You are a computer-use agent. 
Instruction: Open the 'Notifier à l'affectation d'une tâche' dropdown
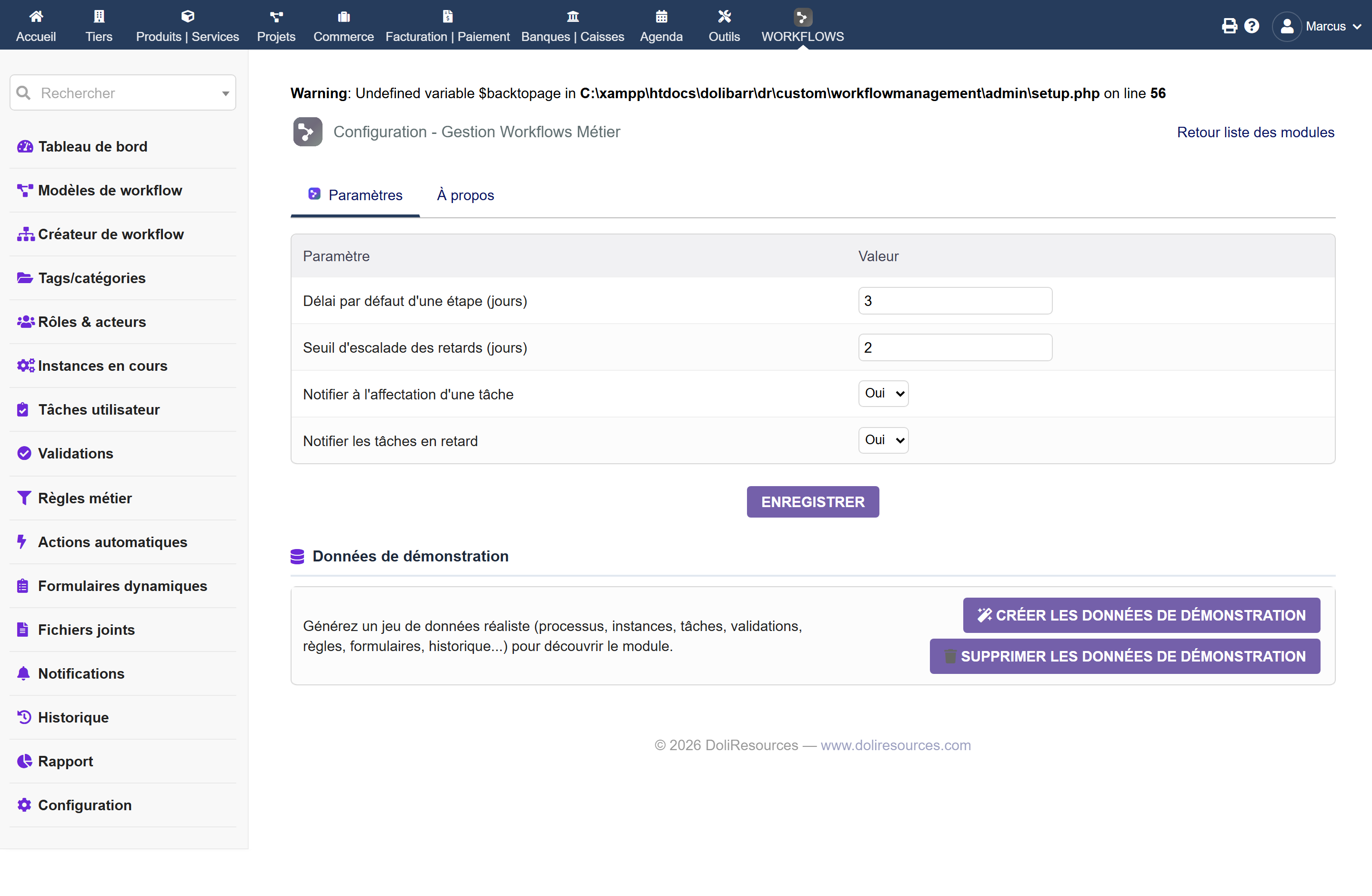coord(883,394)
